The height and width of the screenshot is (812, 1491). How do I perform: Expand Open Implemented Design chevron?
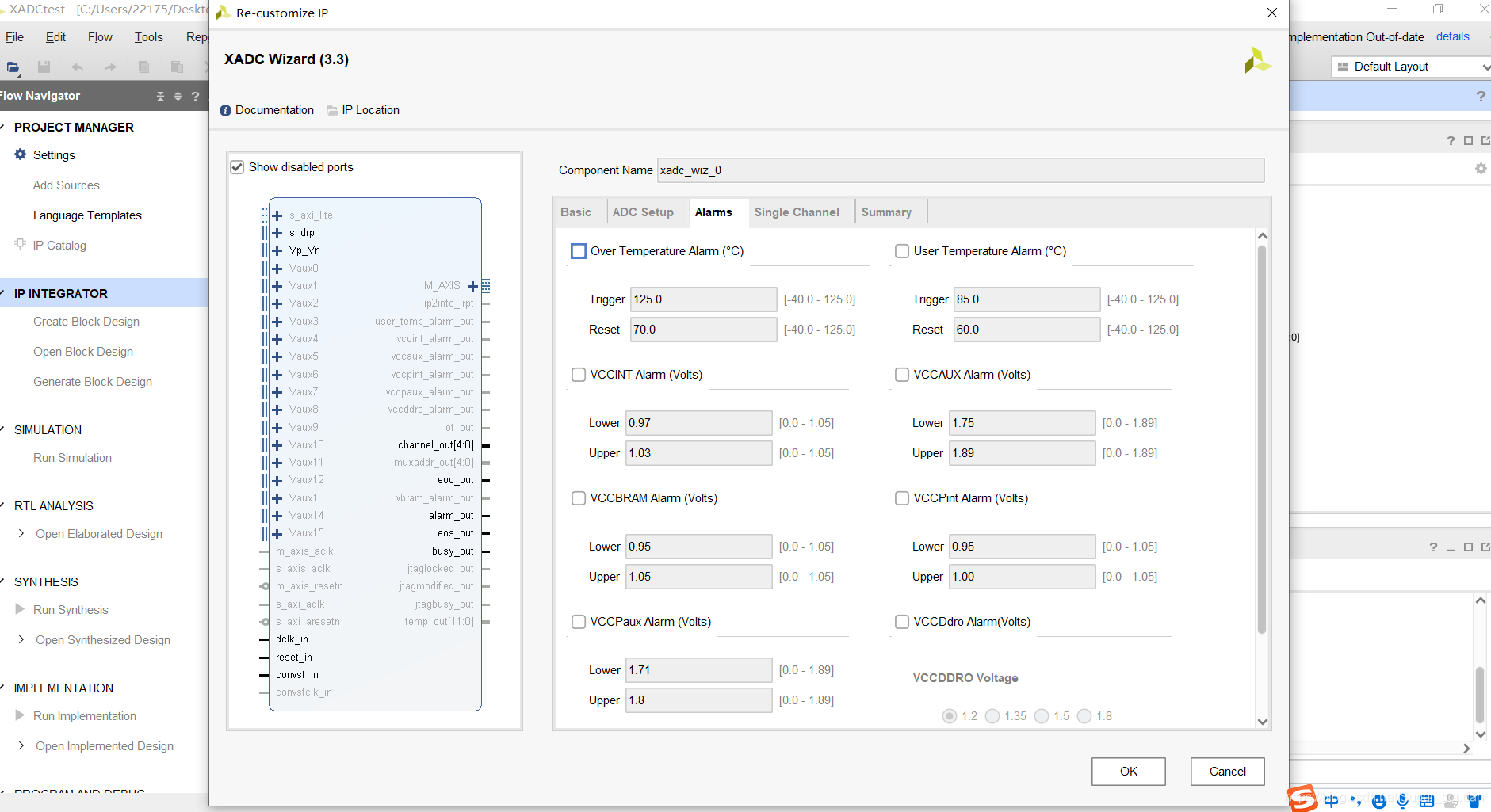[21, 745]
